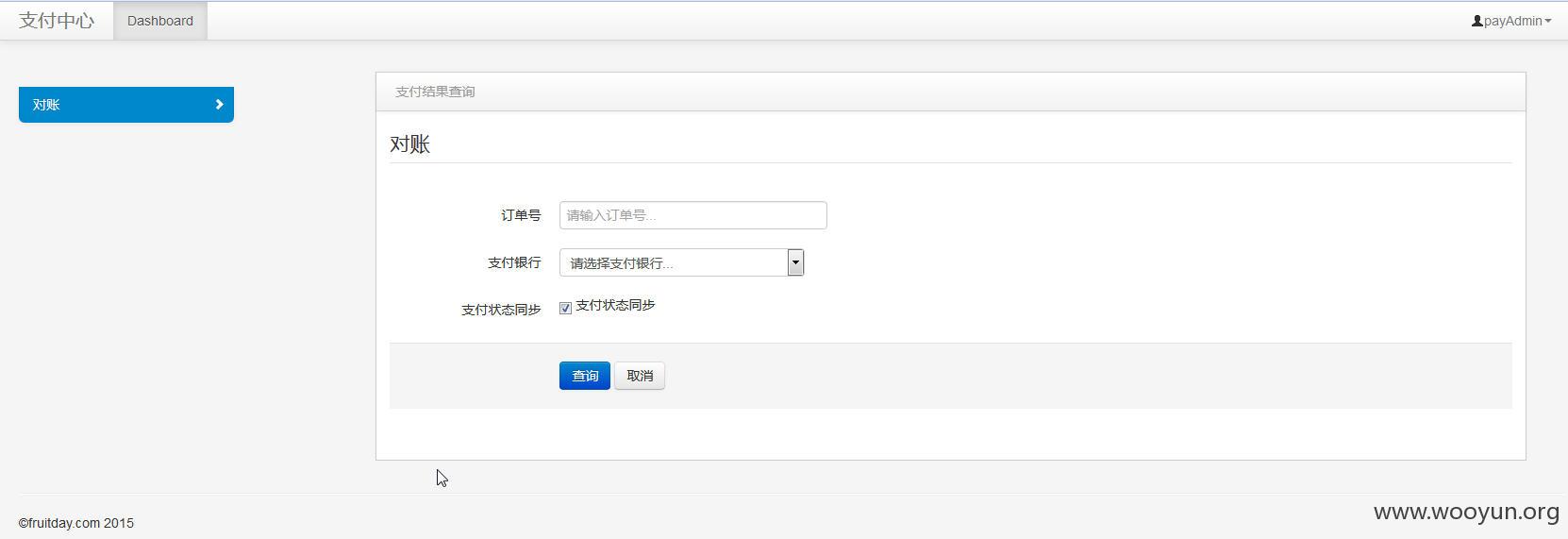Click the bold 支付状态同步 form label
Screen dimensions: 1568x539
pos(501,310)
